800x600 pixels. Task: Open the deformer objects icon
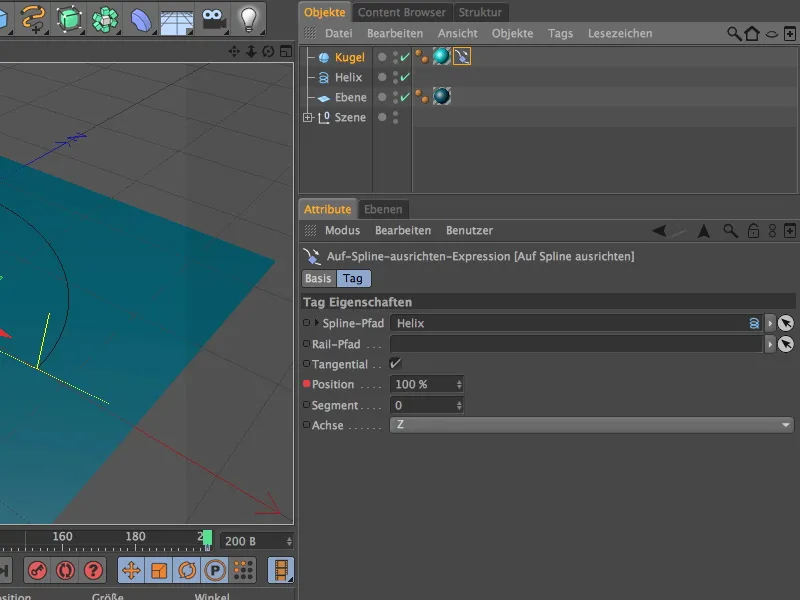(x=141, y=19)
